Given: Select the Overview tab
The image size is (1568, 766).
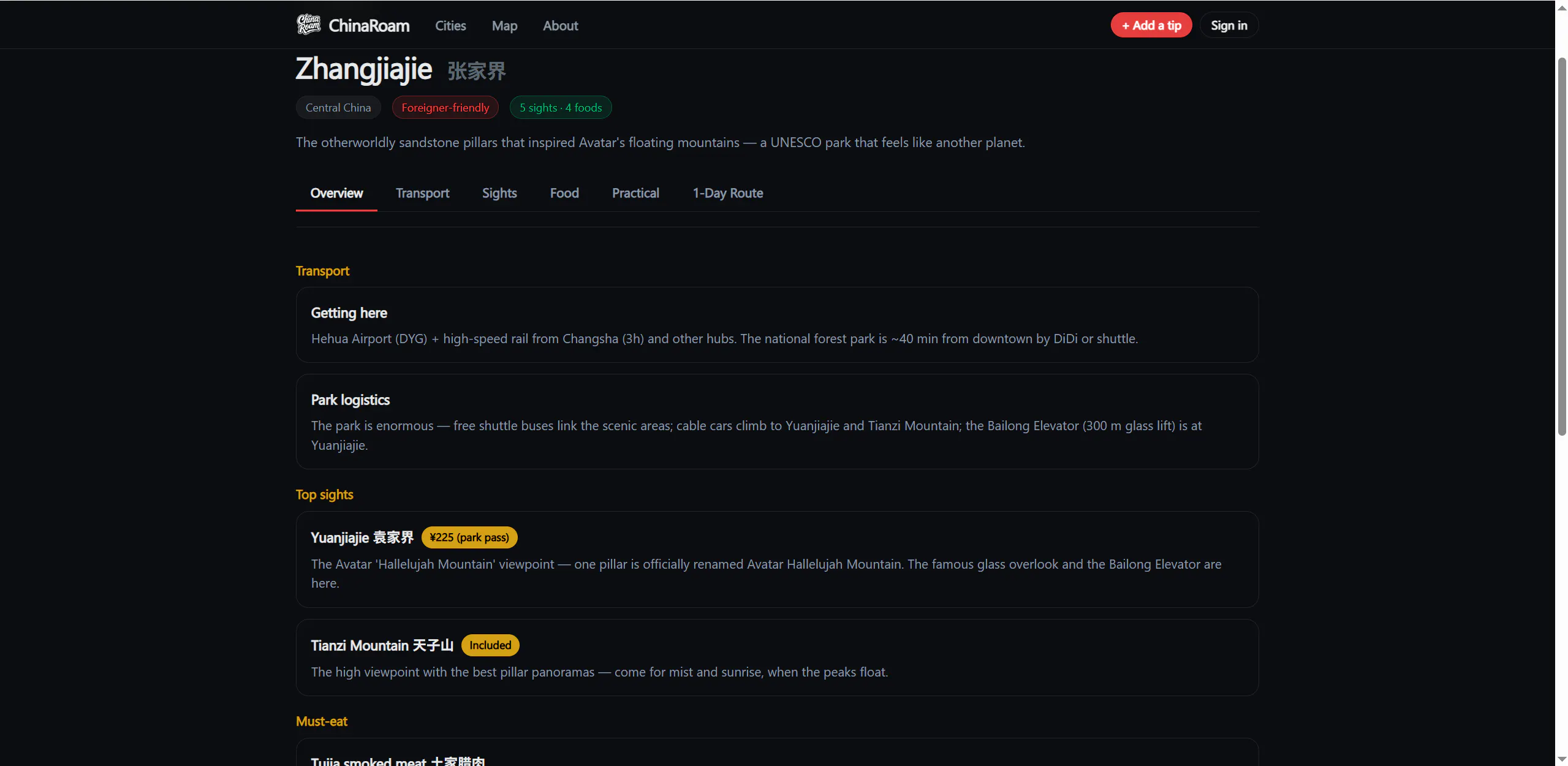Looking at the screenshot, I should click(336, 194).
